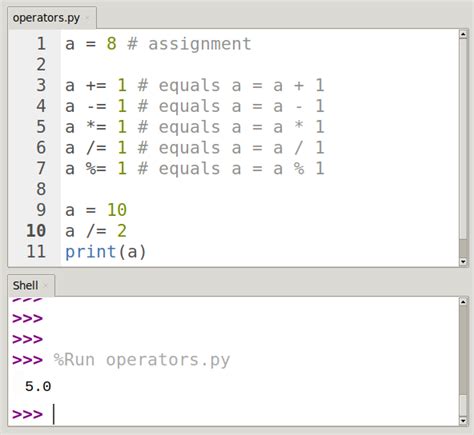474x435 pixels.
Task: Click the code line 'a /= 2'
Action: pyautogui.click(x=96, y=231)
